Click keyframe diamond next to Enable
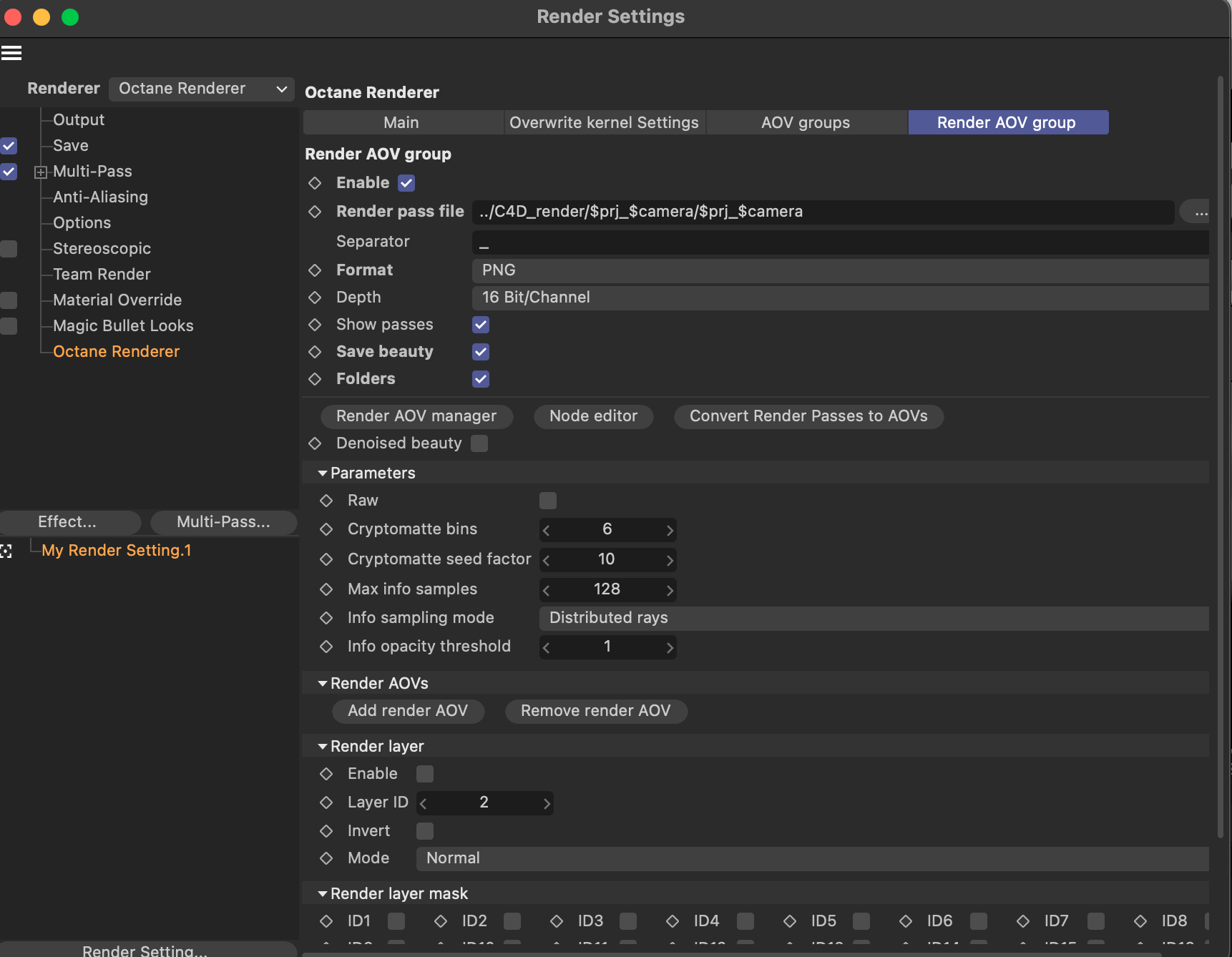This screenshot has width=1232, height=957. (315, 183)
